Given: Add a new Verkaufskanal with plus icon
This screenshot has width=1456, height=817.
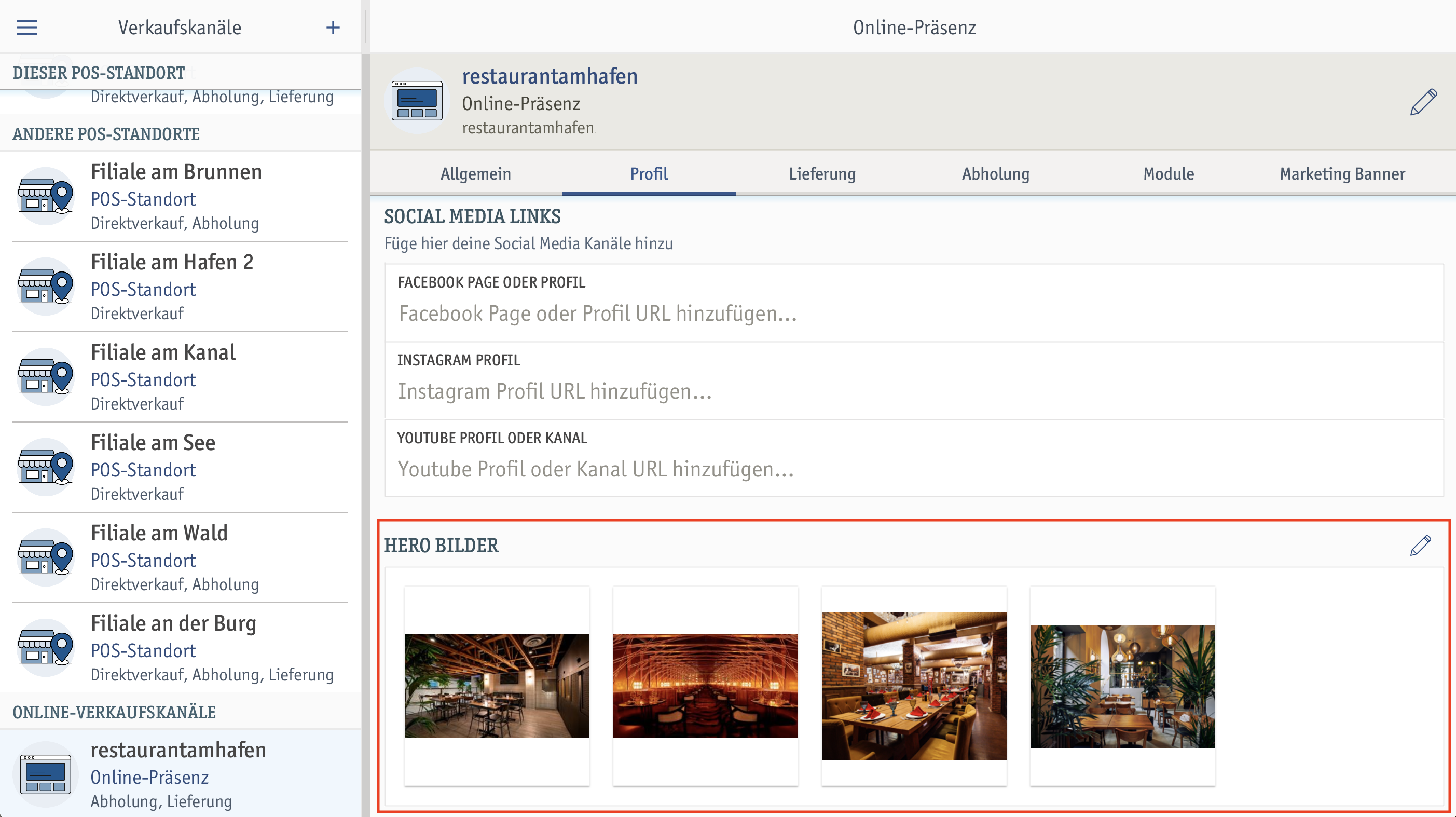Looking at the screenshot, I should [333, 27].
